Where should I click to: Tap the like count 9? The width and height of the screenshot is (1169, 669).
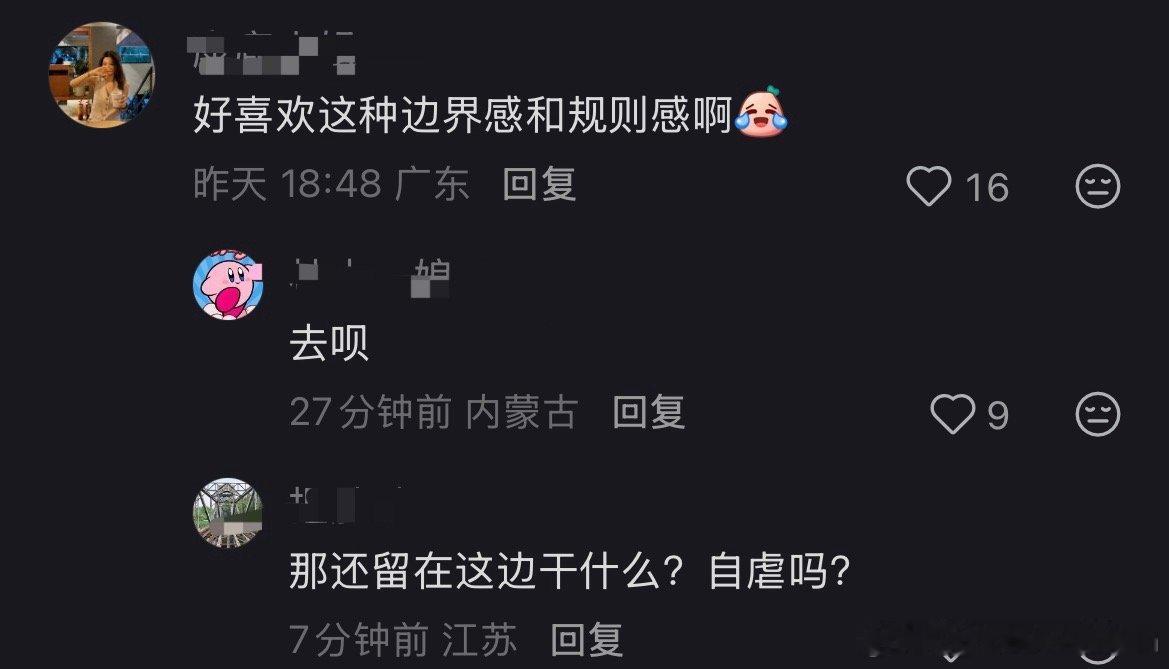998,415
